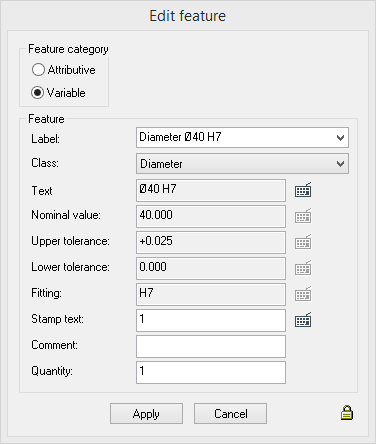This screenshot has width=376, height=444.
Task: Click the Fitting: label
Action: [x=46, y=293]
